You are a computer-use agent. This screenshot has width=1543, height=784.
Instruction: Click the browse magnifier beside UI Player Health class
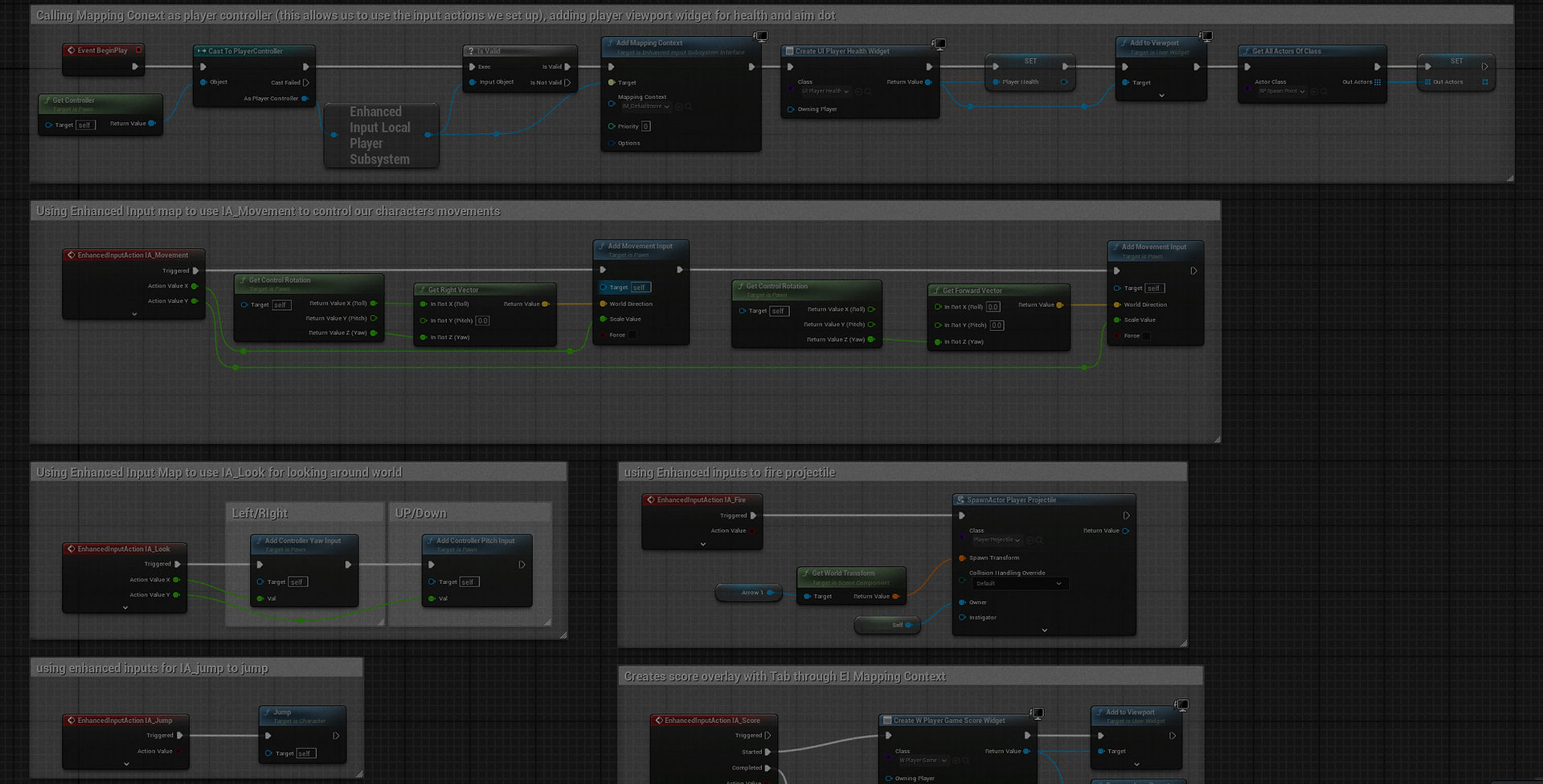point(868,92)
